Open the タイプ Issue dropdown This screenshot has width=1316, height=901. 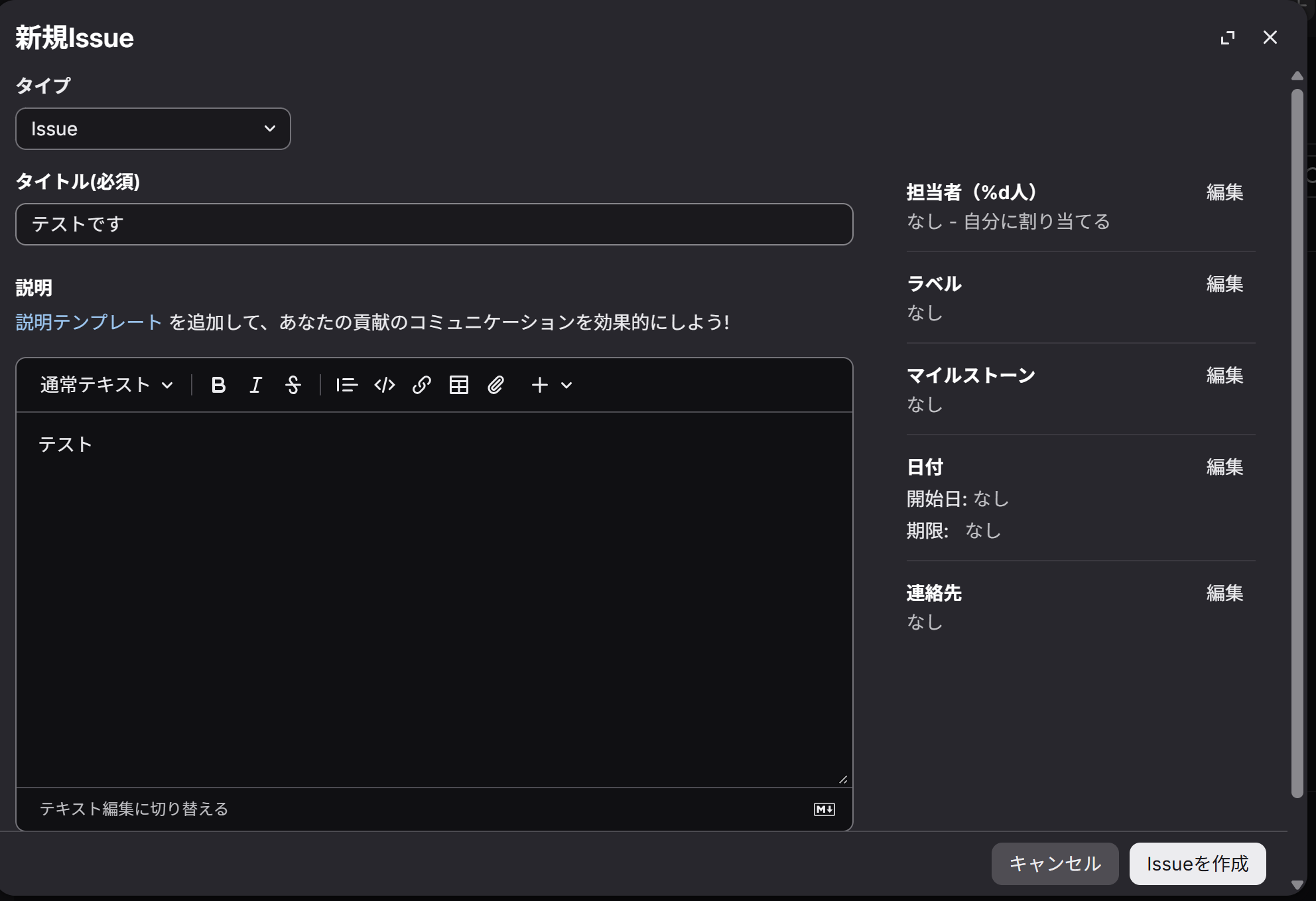tap(153, 129)
